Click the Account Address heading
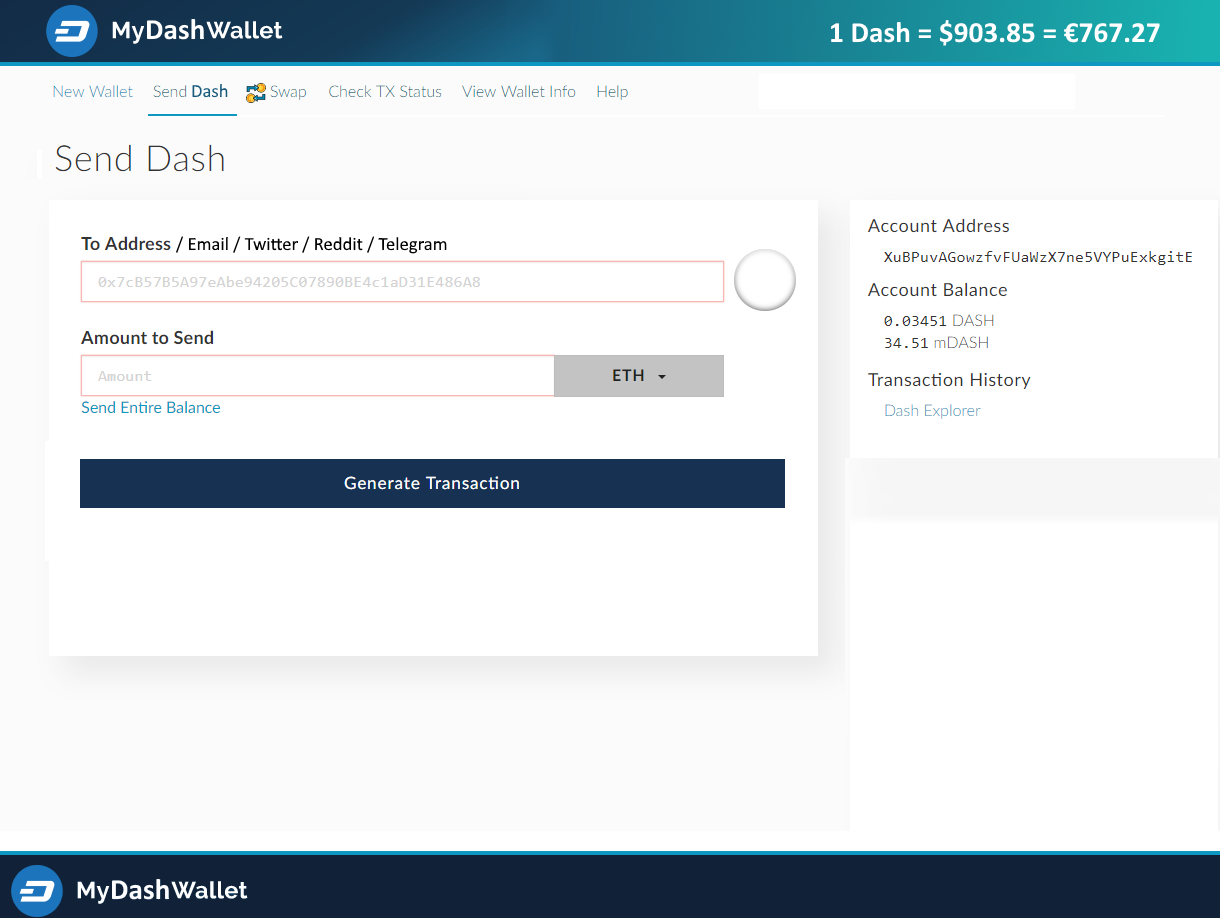The height and width of the screenshot is (918, 1220). point(939,226)
